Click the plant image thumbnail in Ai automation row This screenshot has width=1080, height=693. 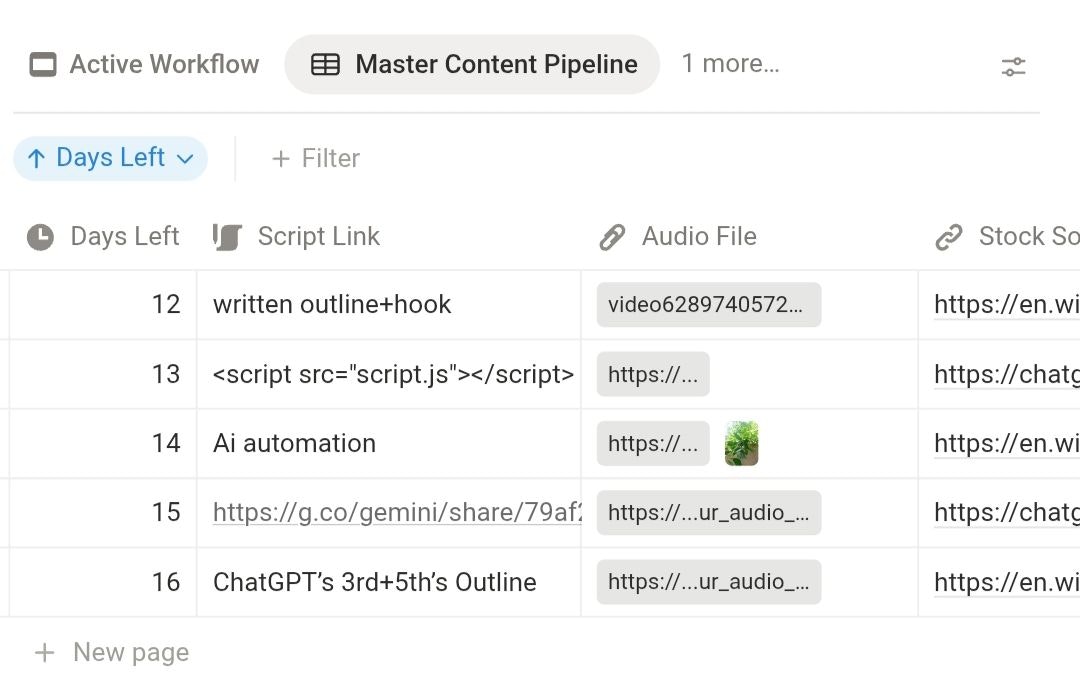click(x=740, y=443)
